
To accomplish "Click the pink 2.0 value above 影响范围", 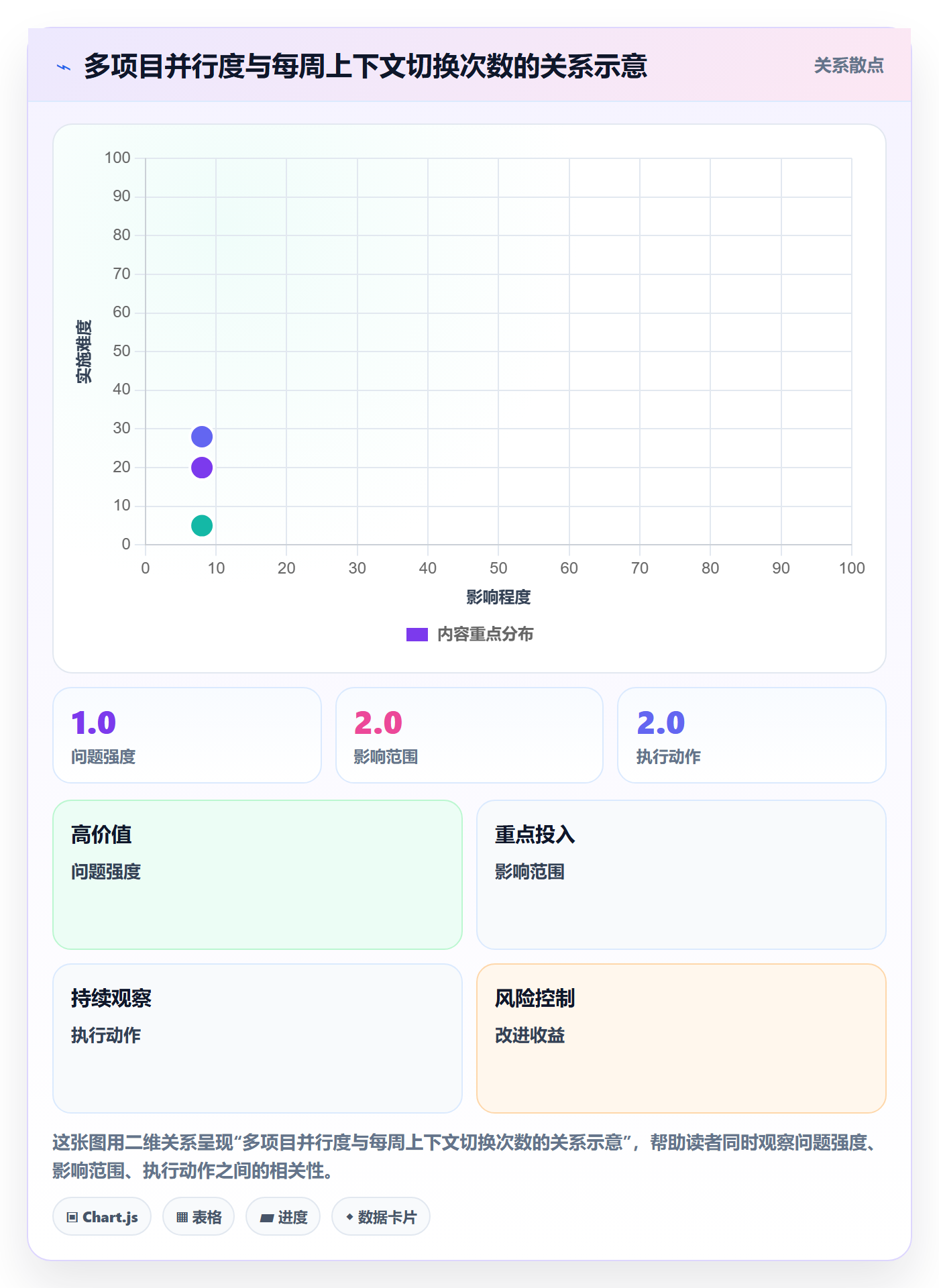I will pos(378,723).
